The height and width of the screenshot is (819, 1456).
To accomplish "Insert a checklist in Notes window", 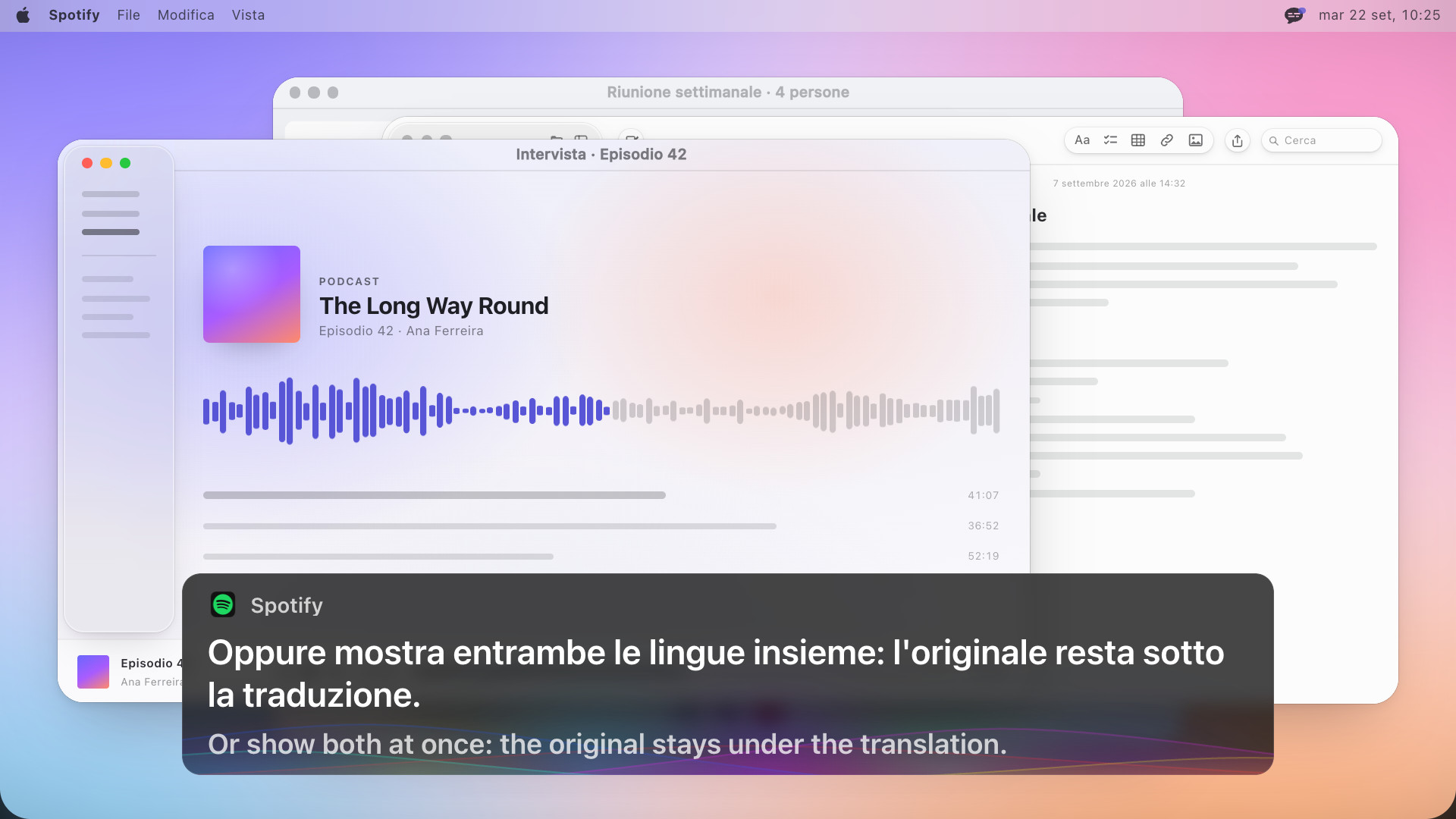I will pos(1110,140).
